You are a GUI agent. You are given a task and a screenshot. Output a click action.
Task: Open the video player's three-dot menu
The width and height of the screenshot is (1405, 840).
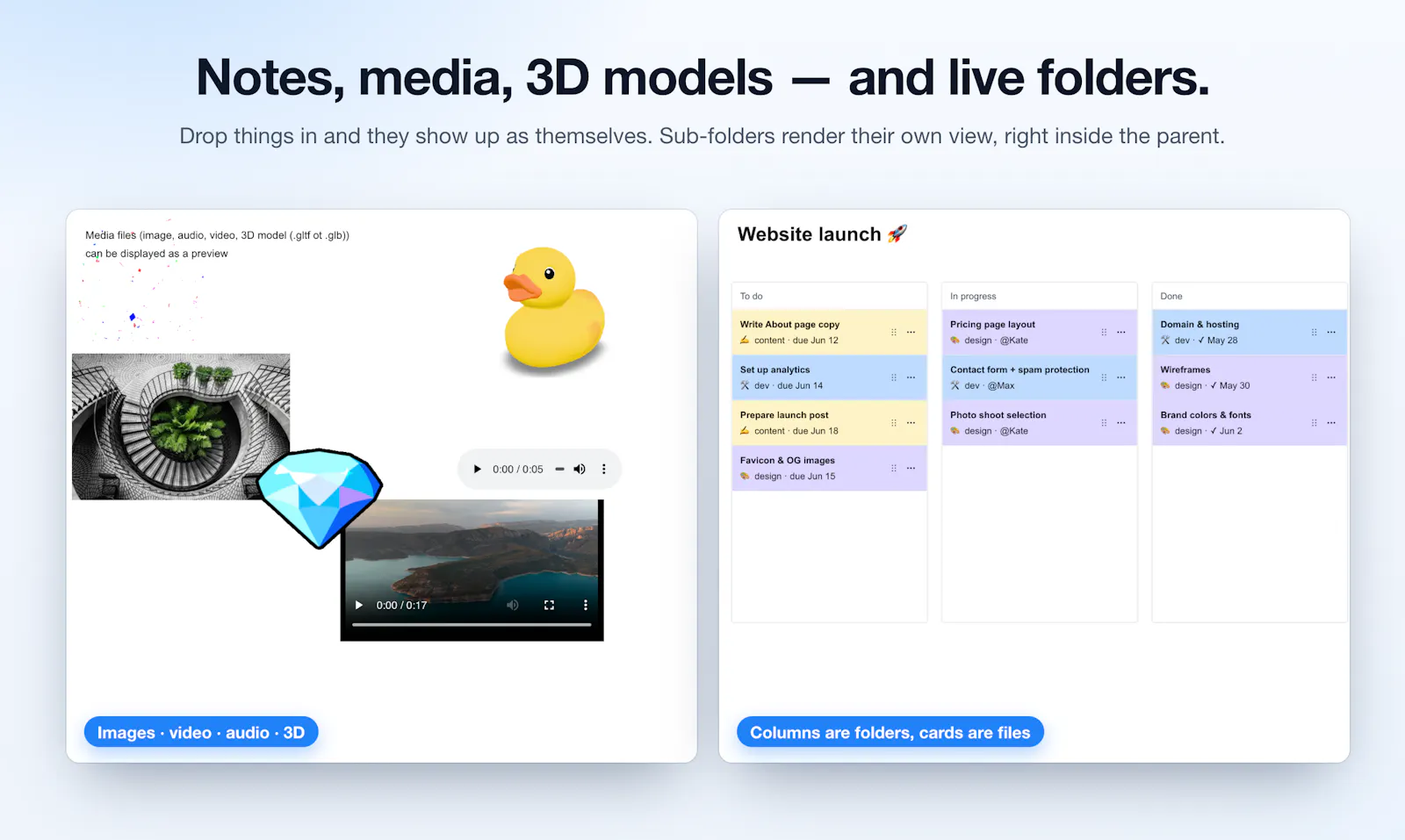point(586,606)
